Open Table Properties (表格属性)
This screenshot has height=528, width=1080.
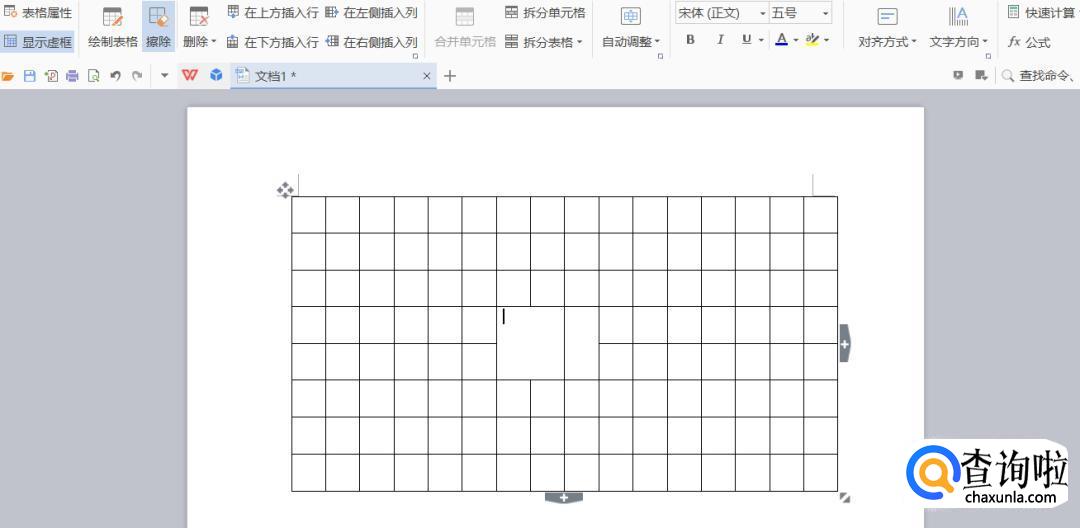38,13
